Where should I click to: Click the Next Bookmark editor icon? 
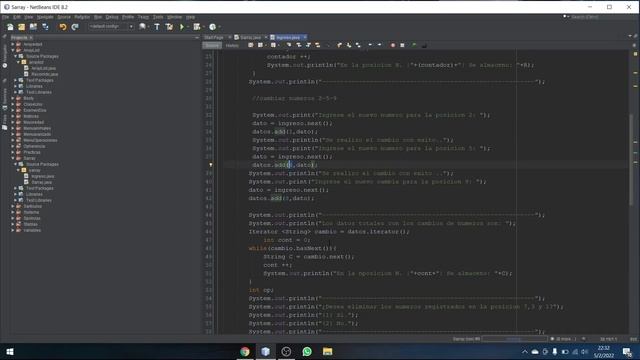[x=349, y=45]
